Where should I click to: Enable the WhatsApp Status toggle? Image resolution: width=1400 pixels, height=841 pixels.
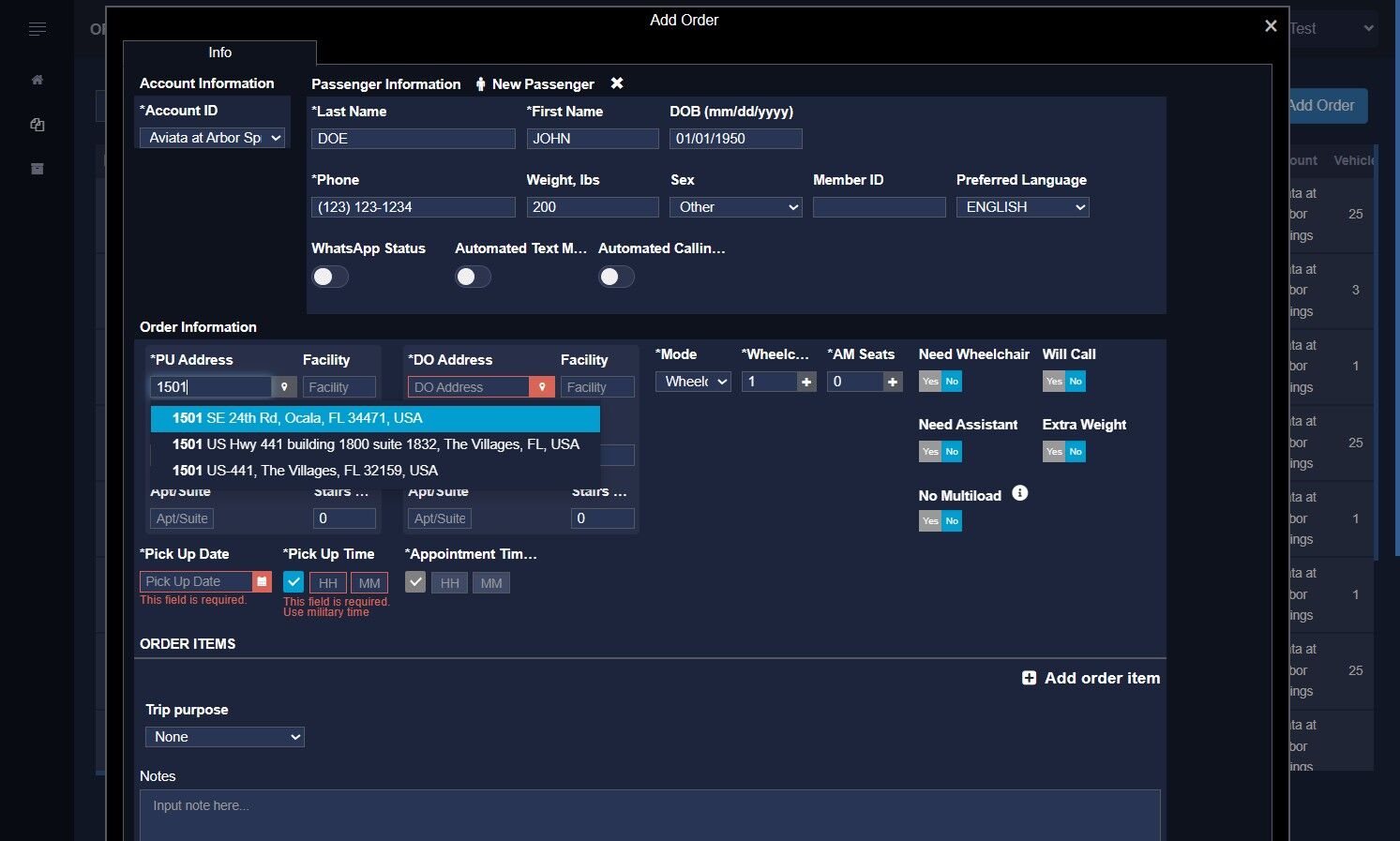(330, 277)
